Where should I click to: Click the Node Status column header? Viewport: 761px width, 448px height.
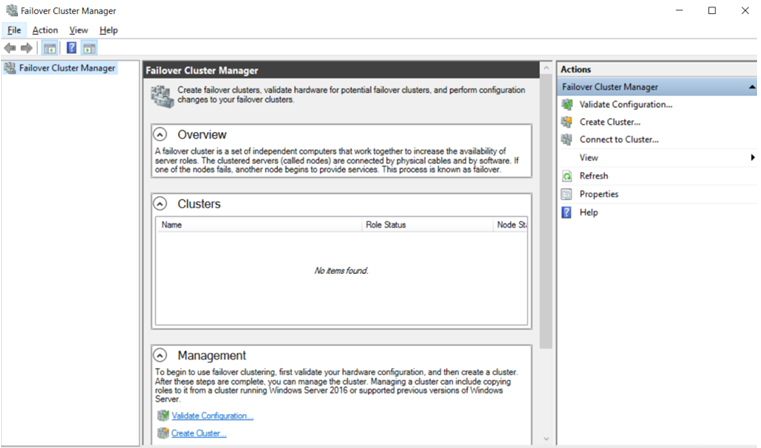(x=511, y=225)
